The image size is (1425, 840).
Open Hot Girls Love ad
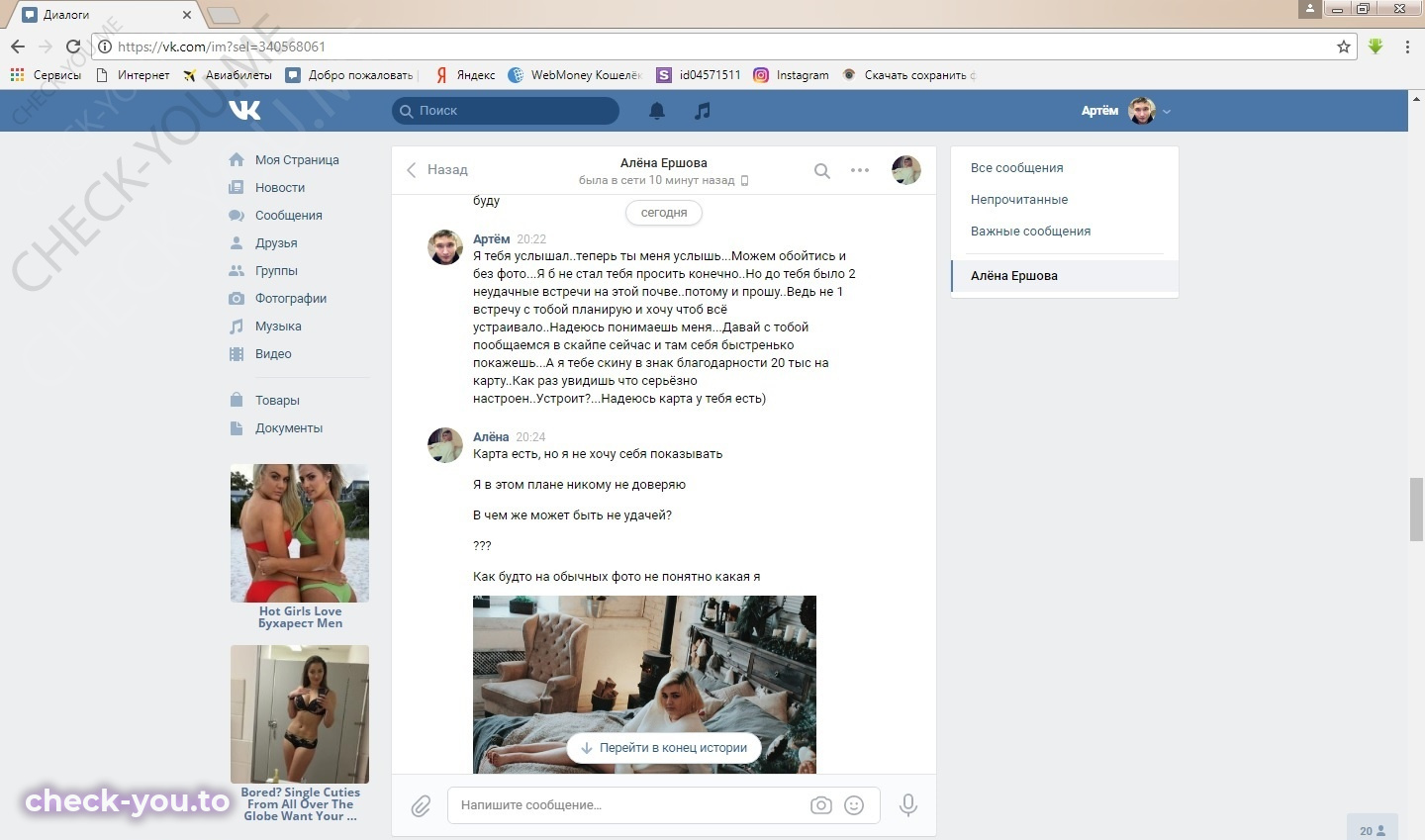[300, 547]
